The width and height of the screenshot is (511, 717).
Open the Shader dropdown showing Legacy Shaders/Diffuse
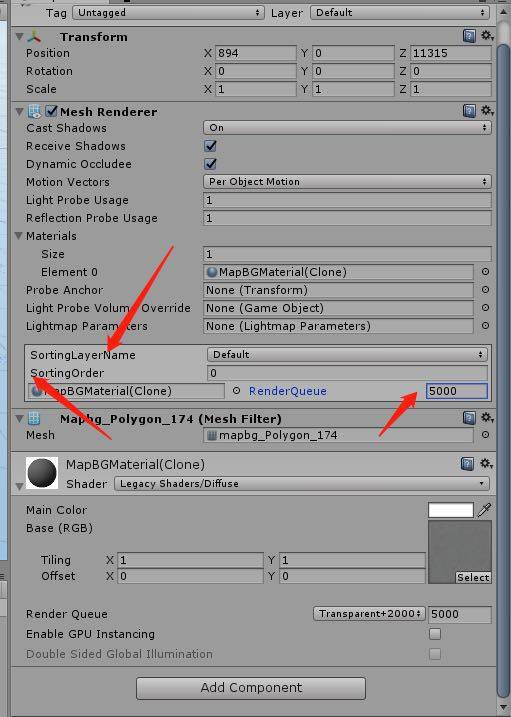point(302,483)
